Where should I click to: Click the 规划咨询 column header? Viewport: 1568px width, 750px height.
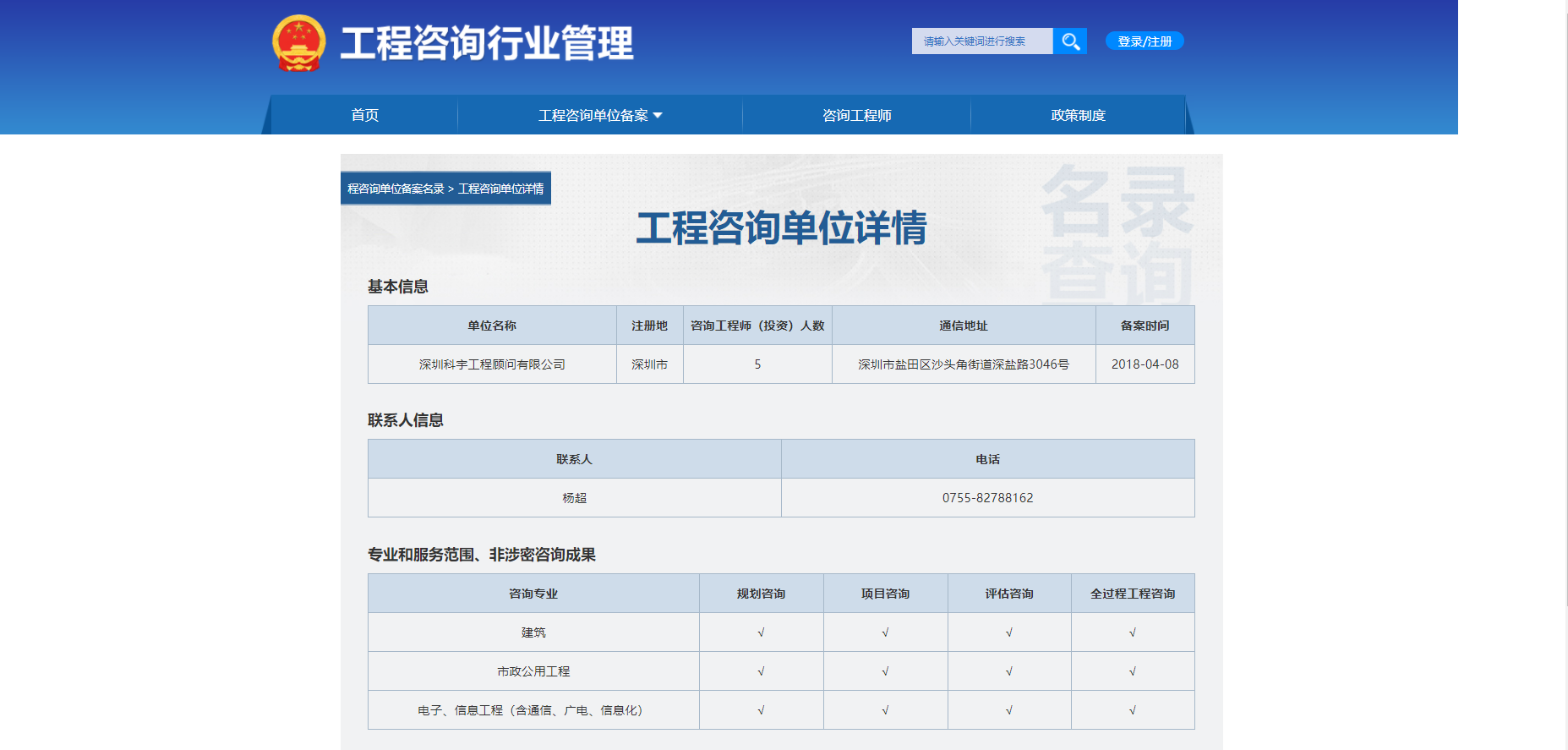point(762,594)
